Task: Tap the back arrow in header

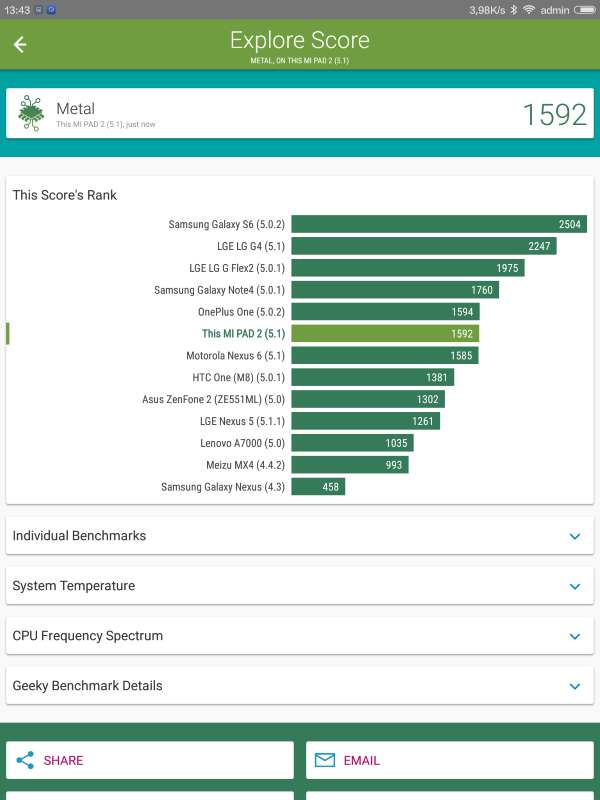Action: click(x=20, y=45)
